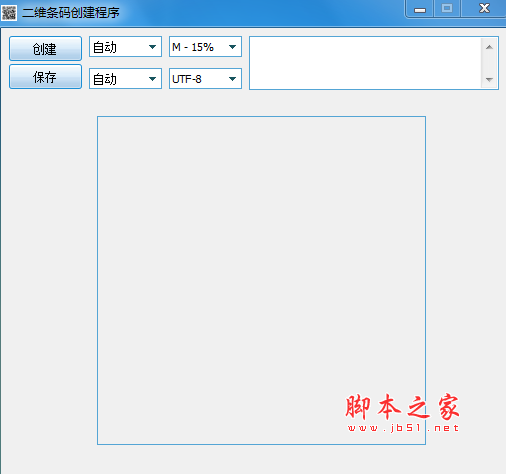Click the text box scroll down arrow
This screenshot has height=474, width=506.
pos(489,79)
